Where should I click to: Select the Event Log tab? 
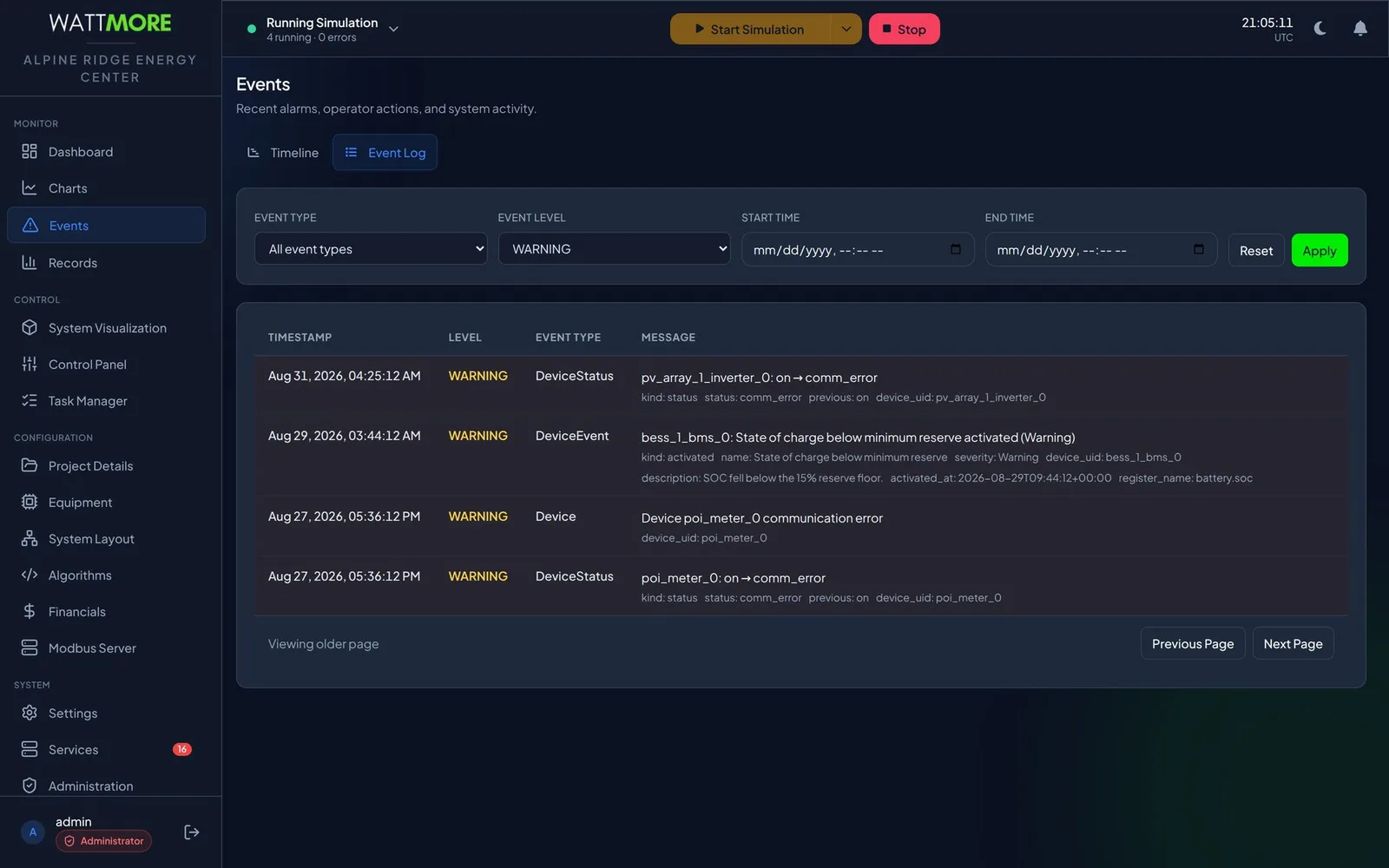(385, 153)
